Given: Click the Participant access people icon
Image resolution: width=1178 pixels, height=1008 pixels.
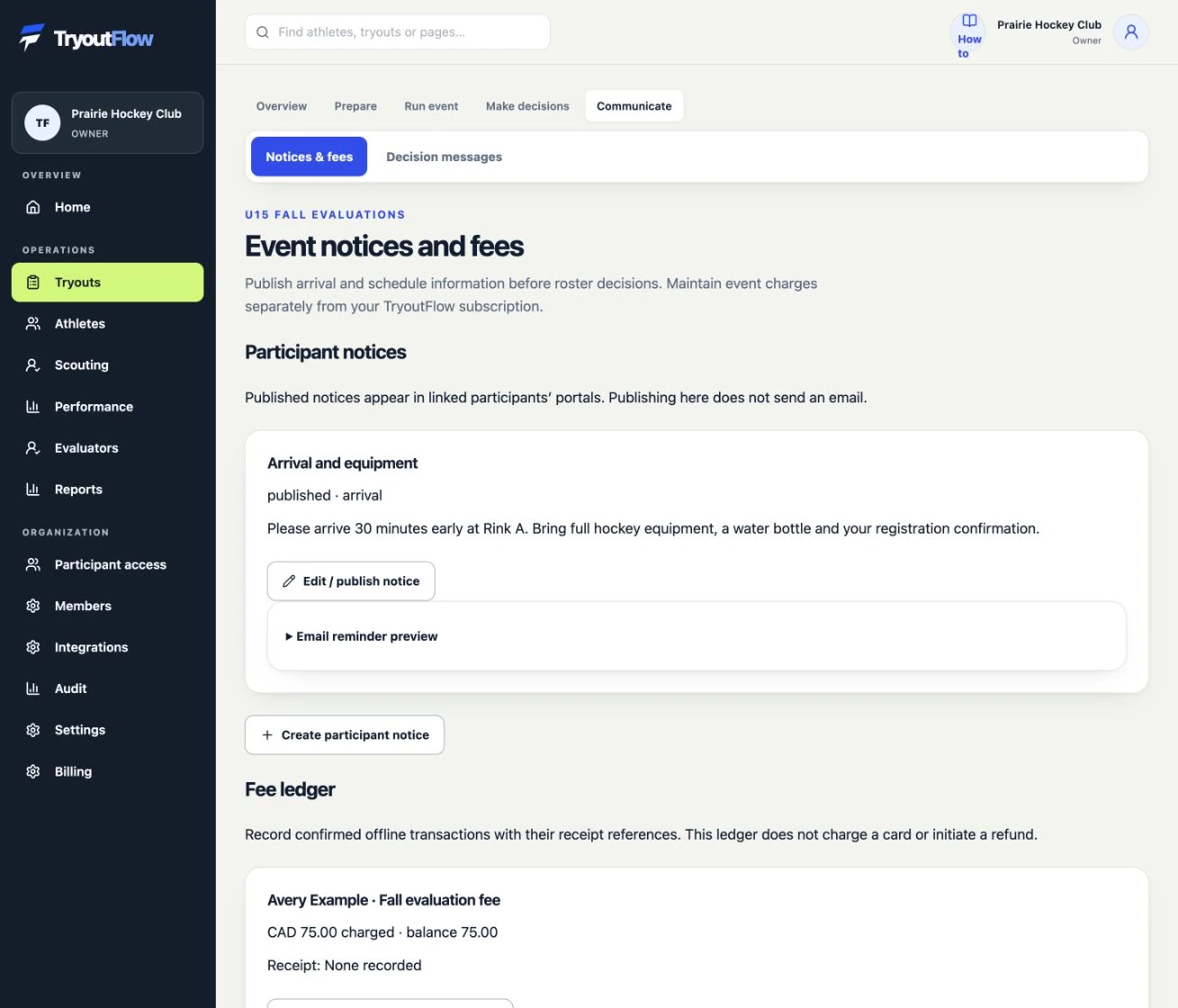Looking at the screenshot, I should [33, 565].
